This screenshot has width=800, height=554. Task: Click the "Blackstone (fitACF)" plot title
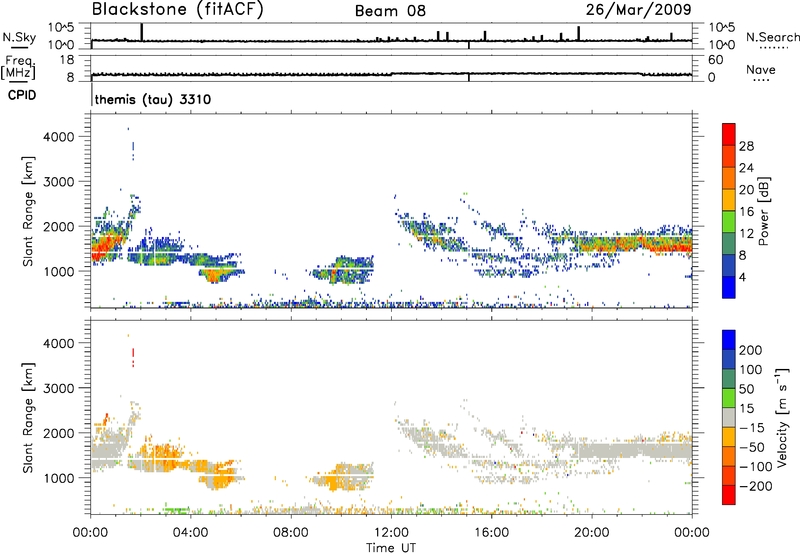point(178,9)
